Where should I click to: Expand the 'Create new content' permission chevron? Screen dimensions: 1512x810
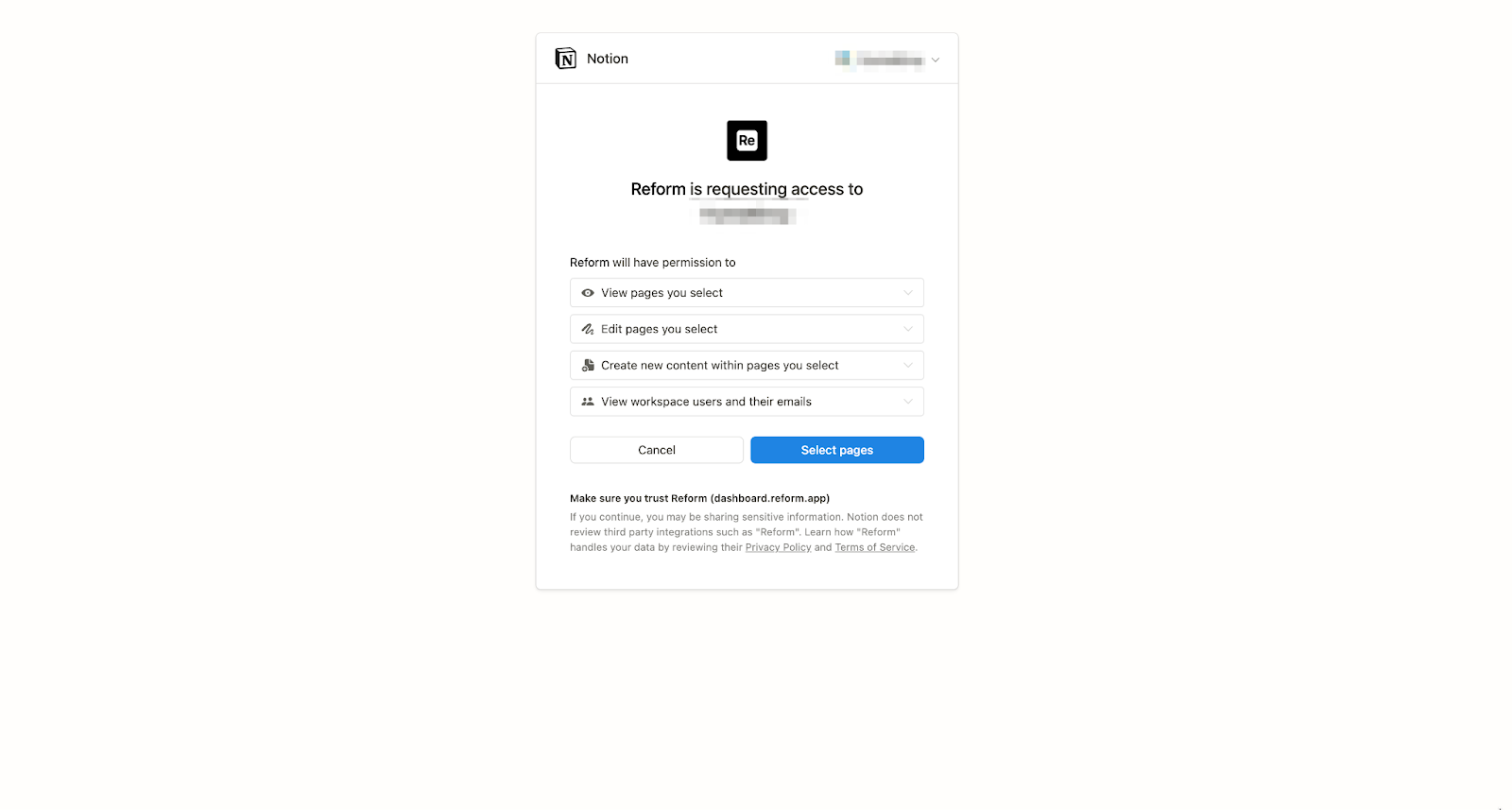(x=907, y=365)
